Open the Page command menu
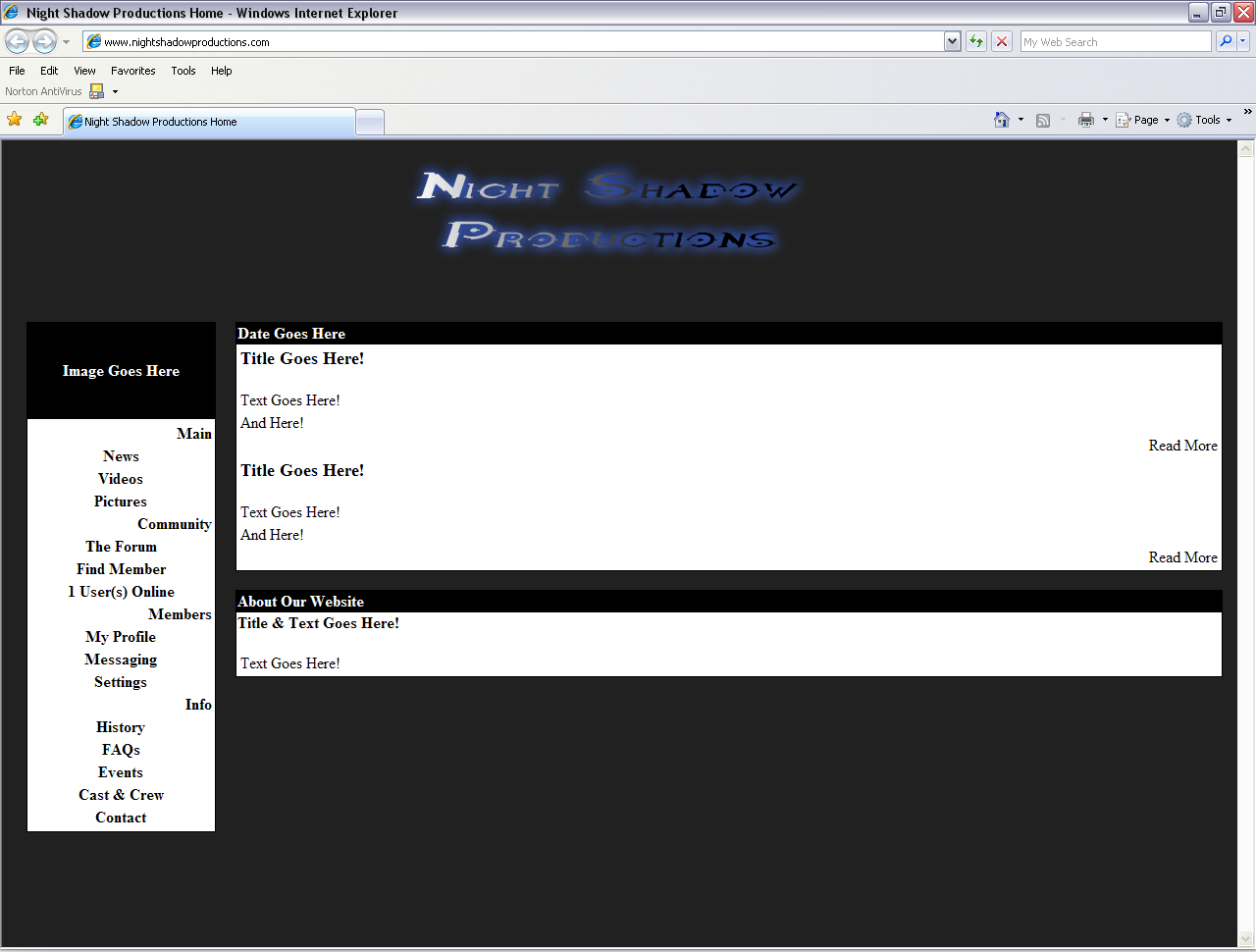The width and height of the screenshot is (1256, 952). click(1143, 120)
